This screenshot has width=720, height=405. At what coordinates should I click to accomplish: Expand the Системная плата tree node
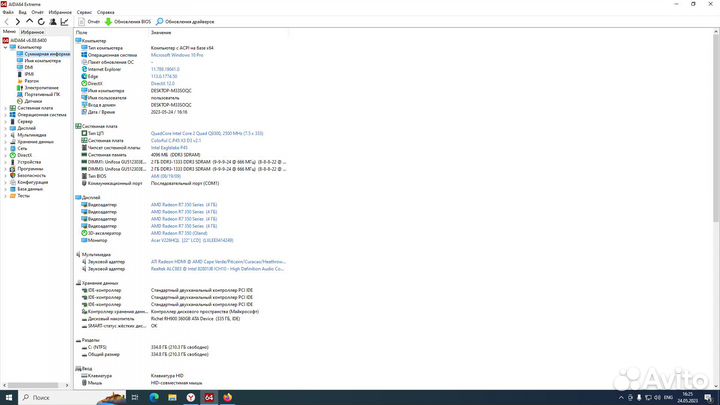point(6,108)
